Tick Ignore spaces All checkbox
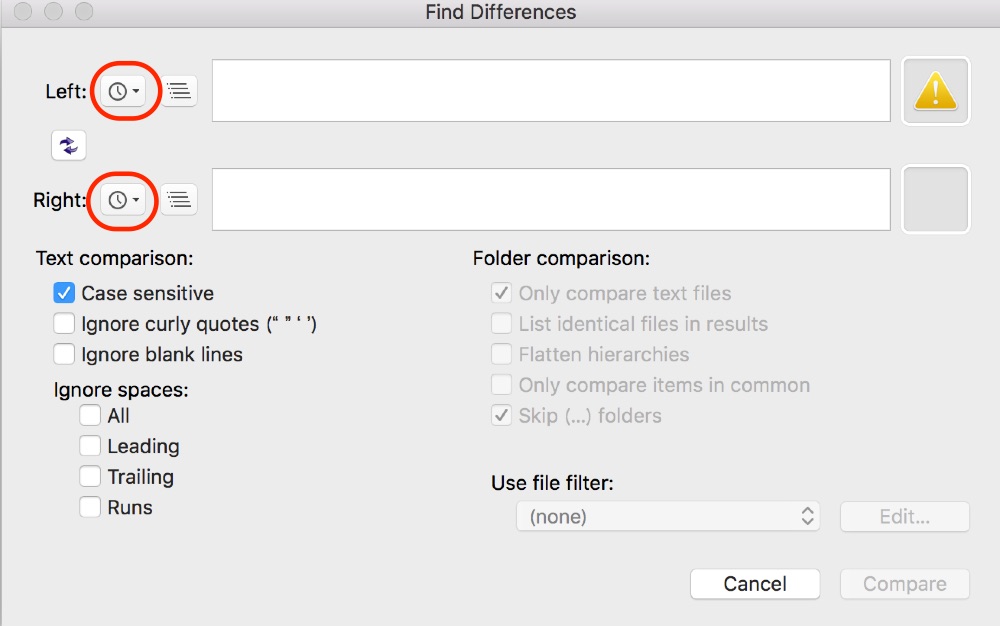 pos(91,415)
